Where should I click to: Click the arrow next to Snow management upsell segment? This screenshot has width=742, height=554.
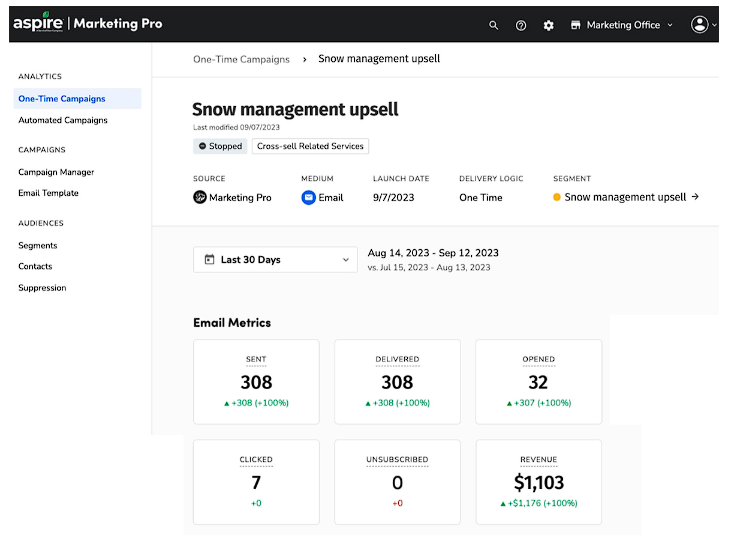pos(695,196)
